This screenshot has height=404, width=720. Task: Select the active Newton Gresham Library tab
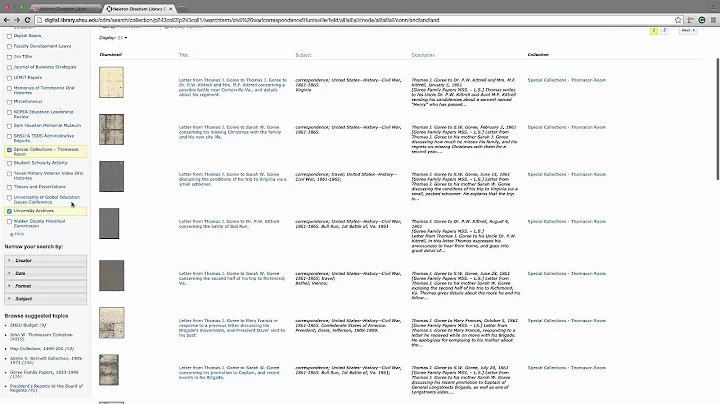pyautogui.click(x=137, y=9)
